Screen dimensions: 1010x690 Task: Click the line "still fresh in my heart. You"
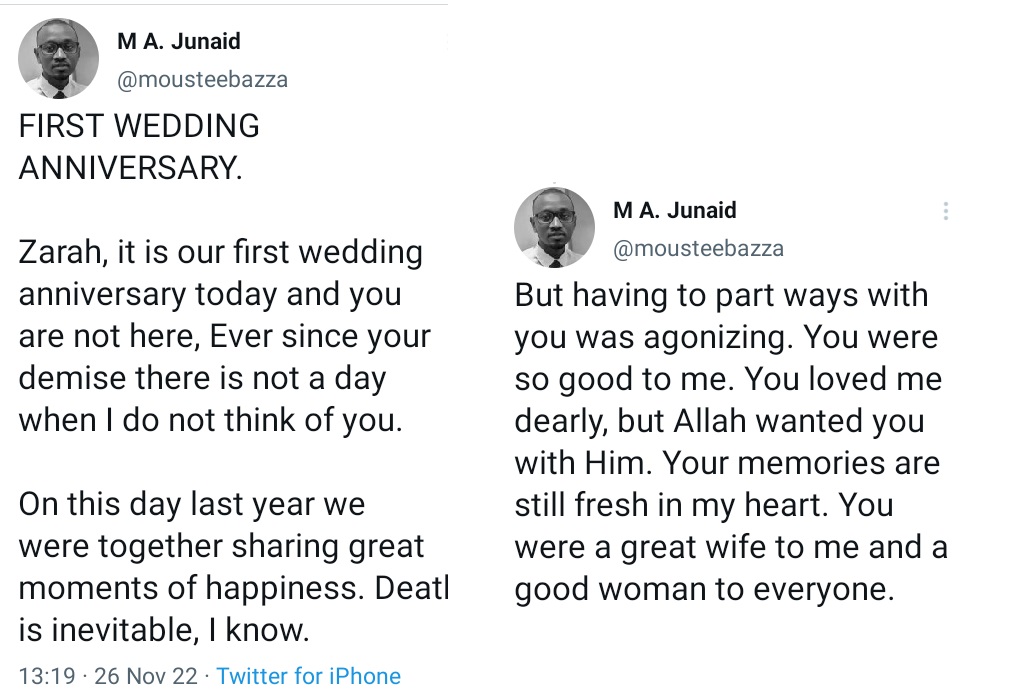[704, 505]
